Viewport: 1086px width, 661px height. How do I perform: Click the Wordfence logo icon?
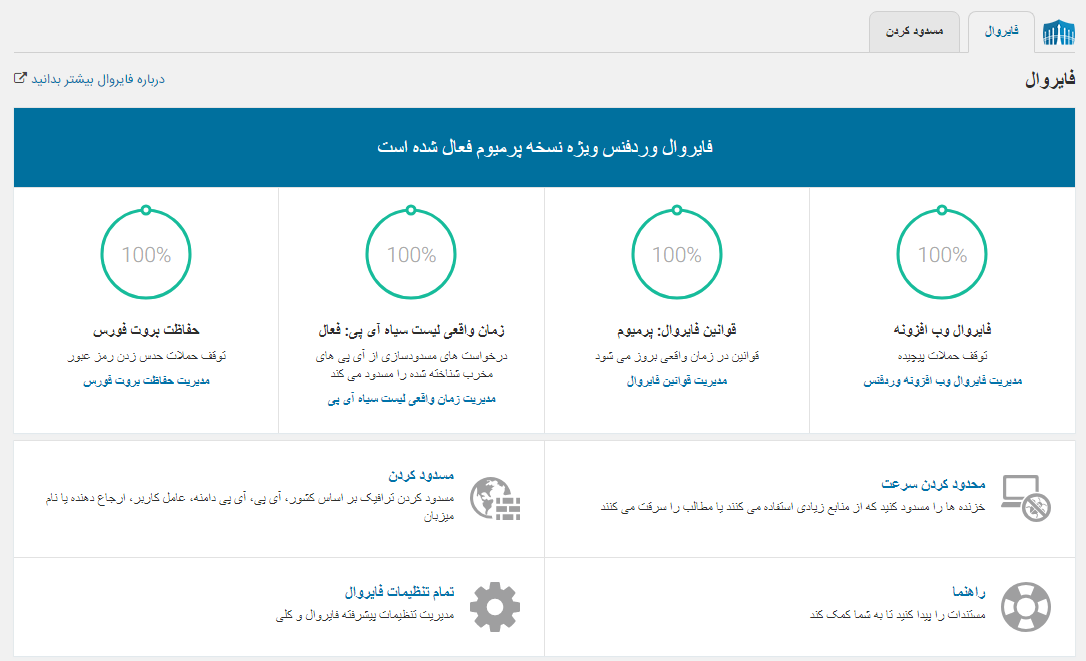(x=1059, y=32)
